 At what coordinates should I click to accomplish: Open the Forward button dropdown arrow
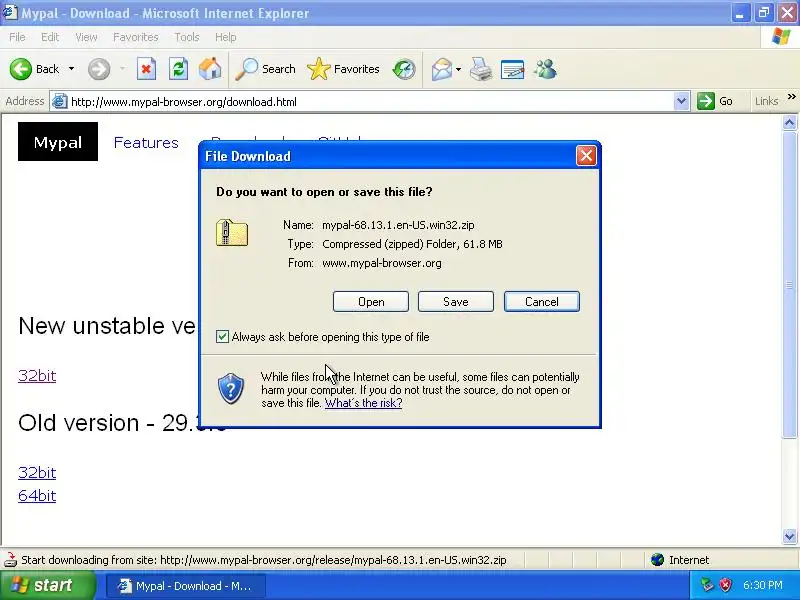pyautogui.click(x=122, y=69)
